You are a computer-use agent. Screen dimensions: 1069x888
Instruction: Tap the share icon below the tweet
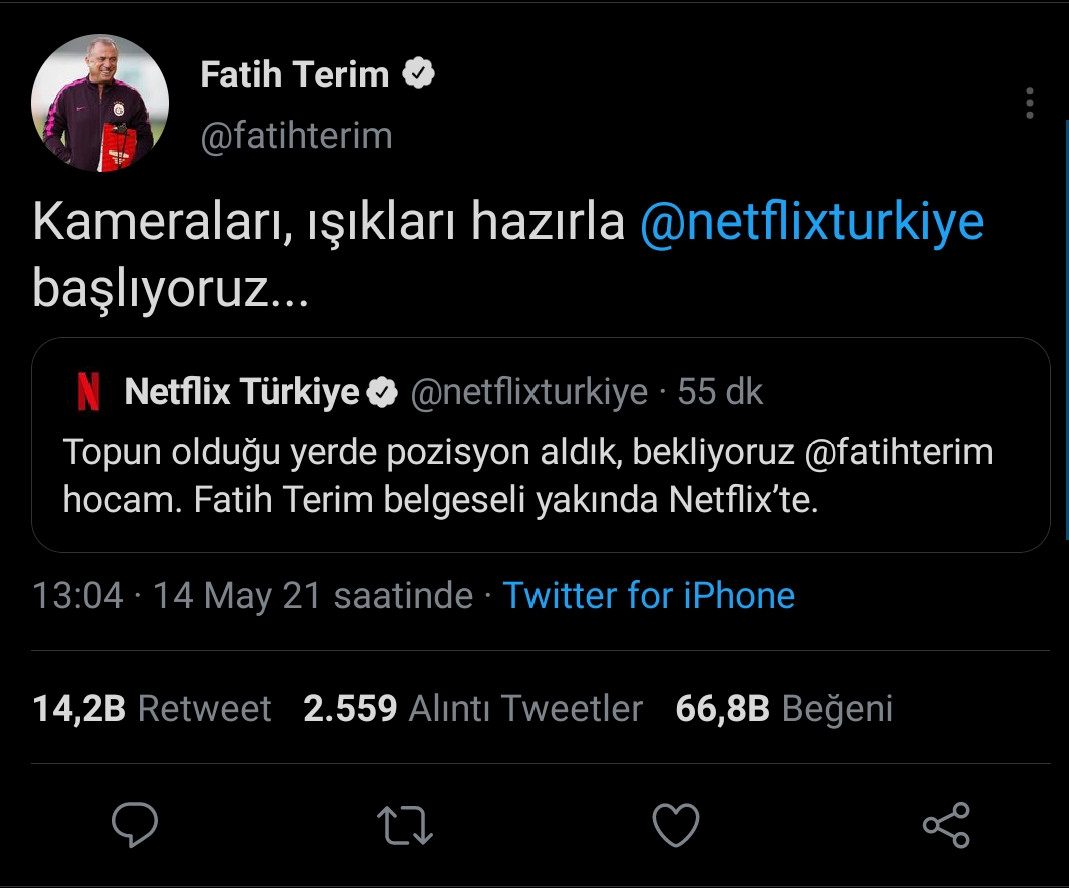(x=944, y=826)
